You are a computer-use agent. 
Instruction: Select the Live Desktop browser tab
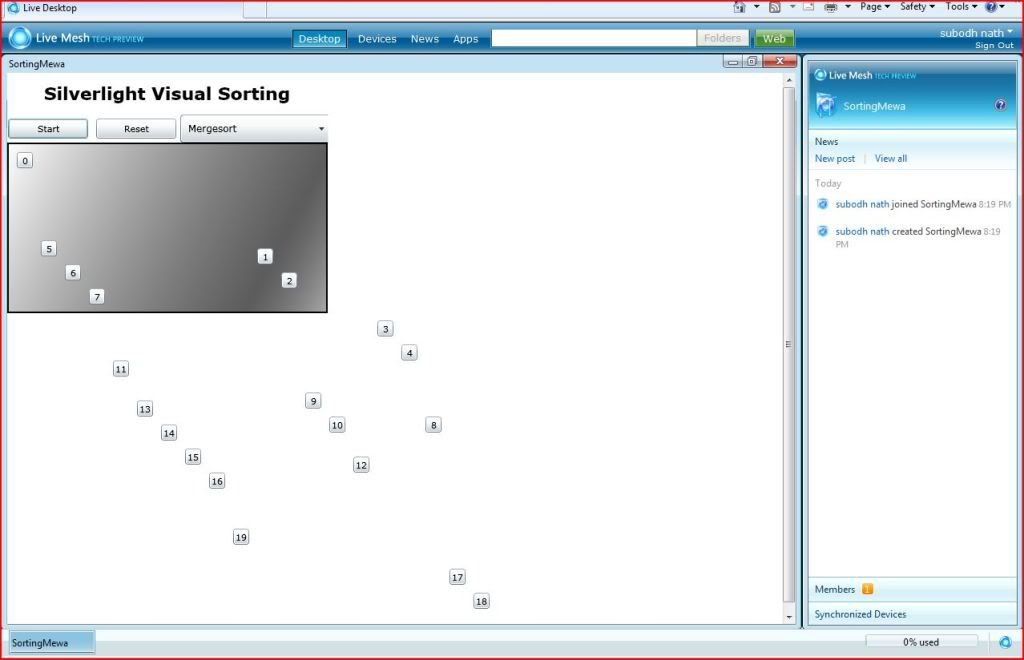coord(124,8)
